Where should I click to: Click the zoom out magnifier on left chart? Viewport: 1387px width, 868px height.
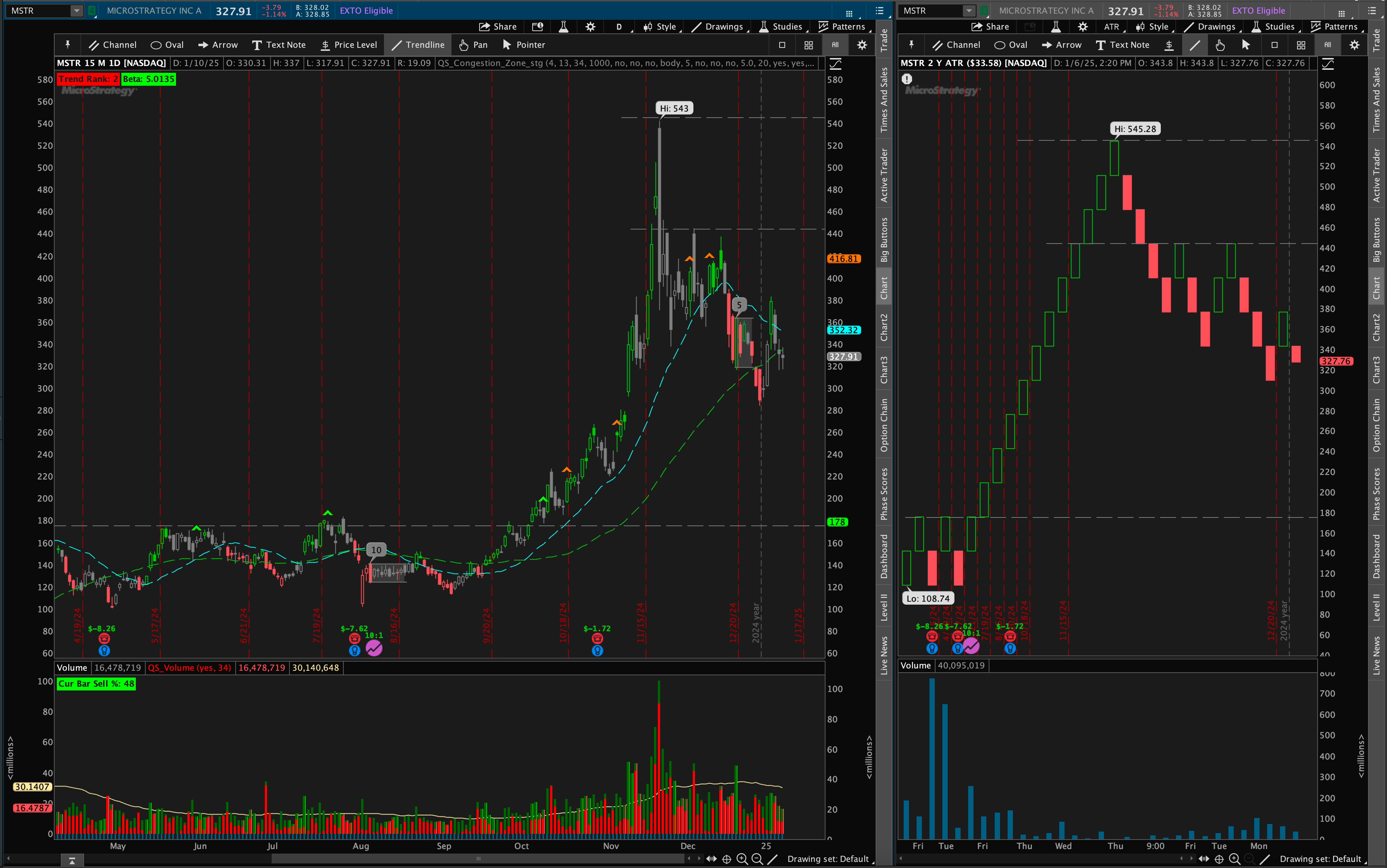tap(757, 859)
